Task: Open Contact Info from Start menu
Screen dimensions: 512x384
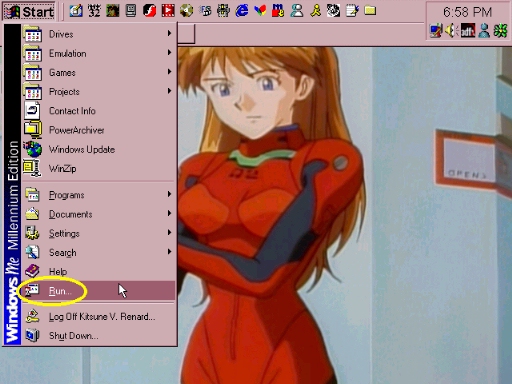Action: [99, 111]
